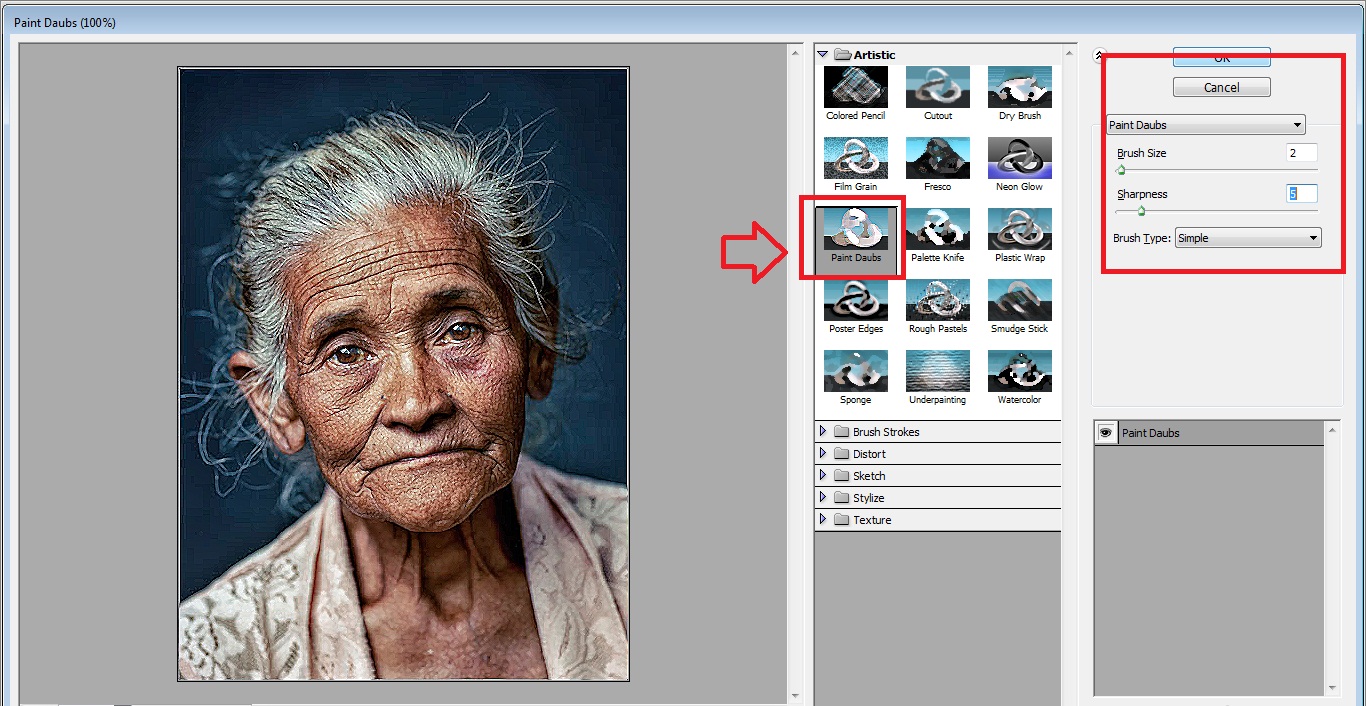Choose the Plastic Wrap filter

click(1019, 230)
